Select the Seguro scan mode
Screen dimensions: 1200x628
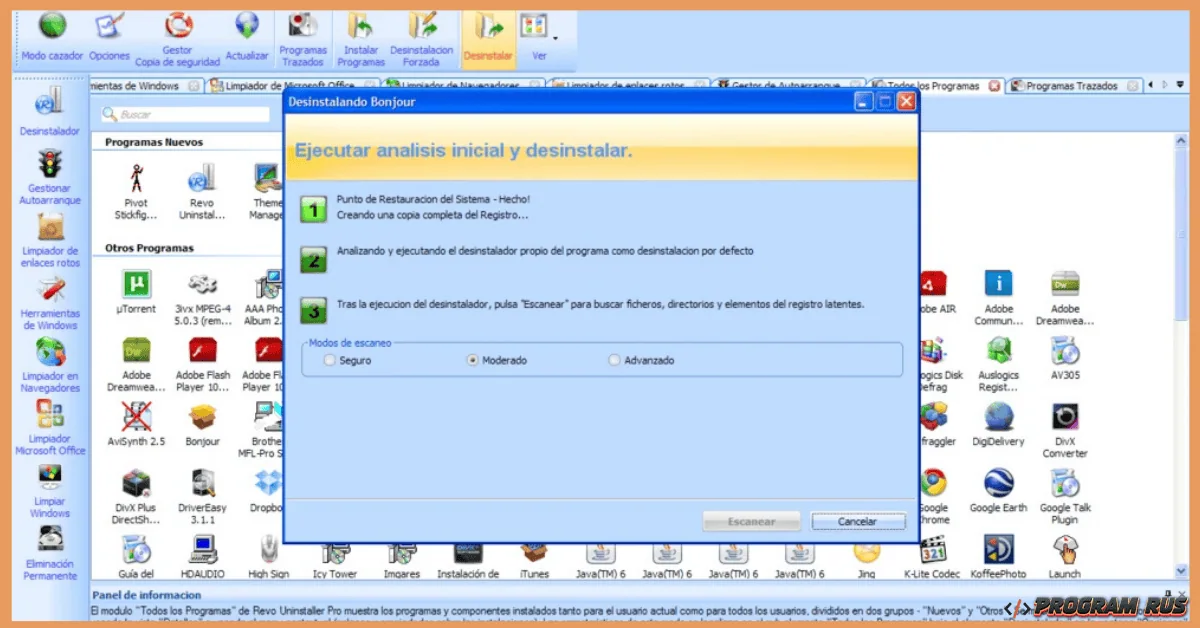point(330,360)
